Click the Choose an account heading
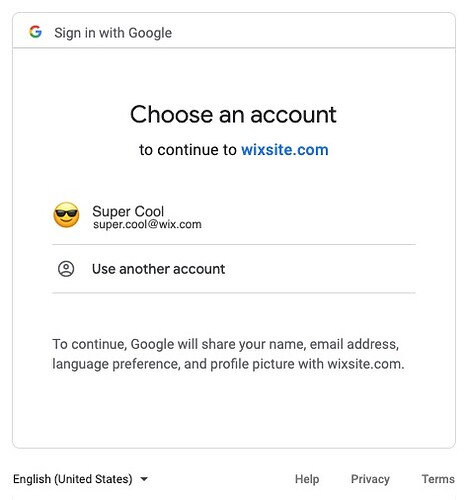Image resolution: width=467 pixels, height=500 pixels. coord(233,114)
